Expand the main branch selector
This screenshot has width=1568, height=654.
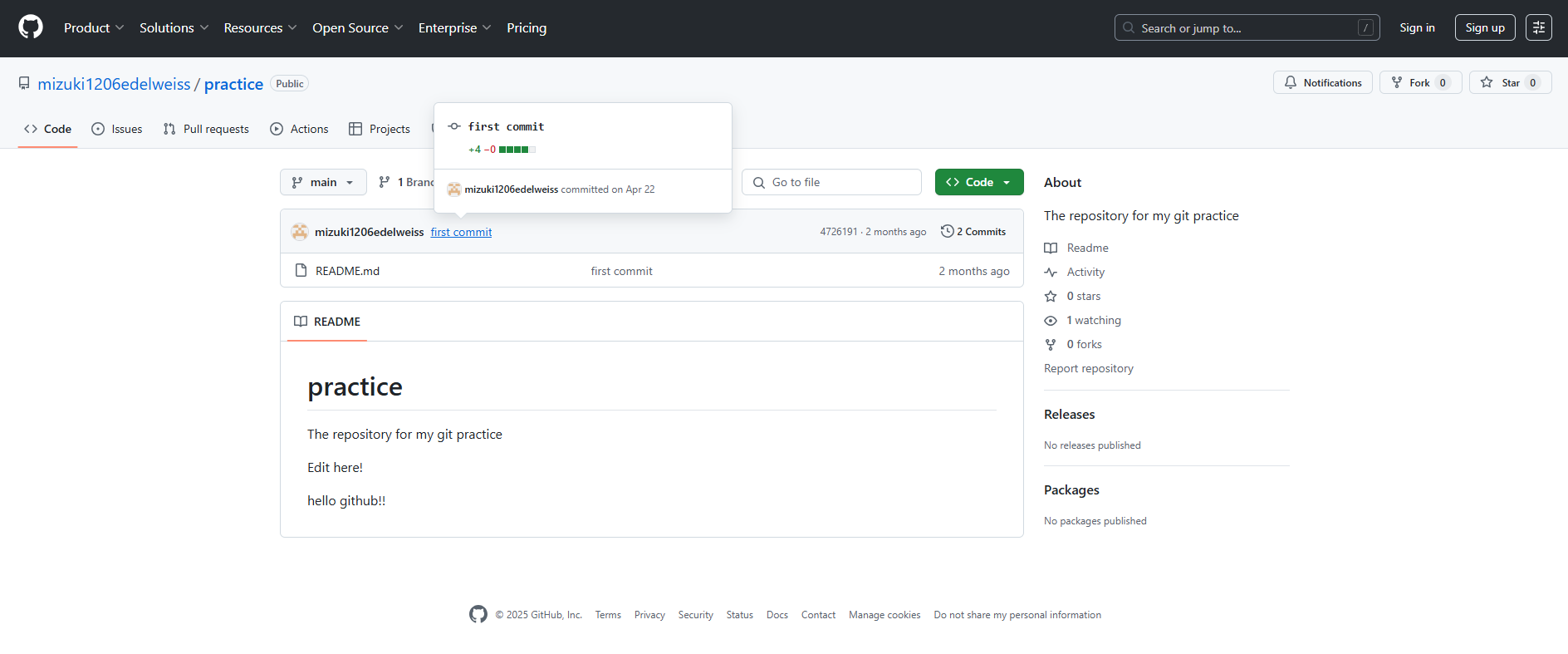coord(323,182)
